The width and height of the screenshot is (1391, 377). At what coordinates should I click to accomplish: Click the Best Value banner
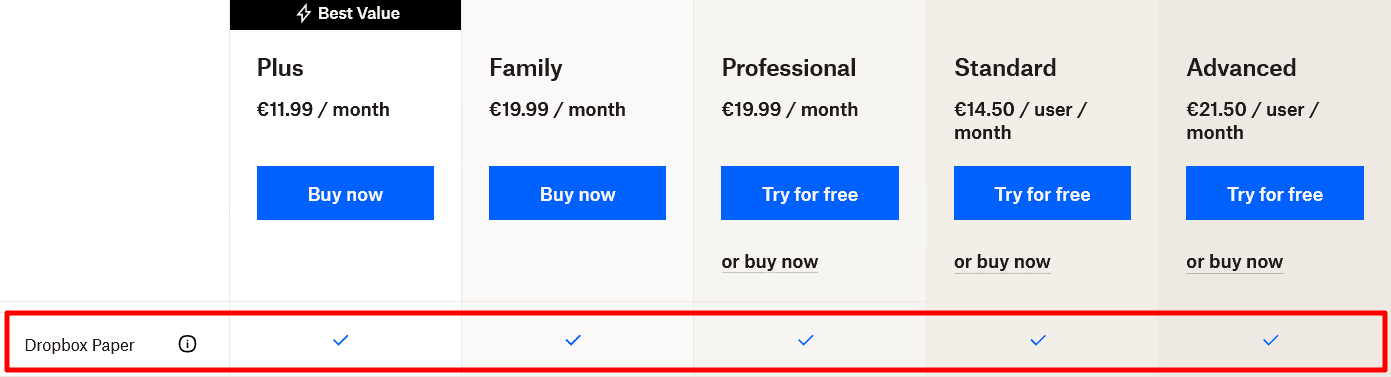[345, 14]
